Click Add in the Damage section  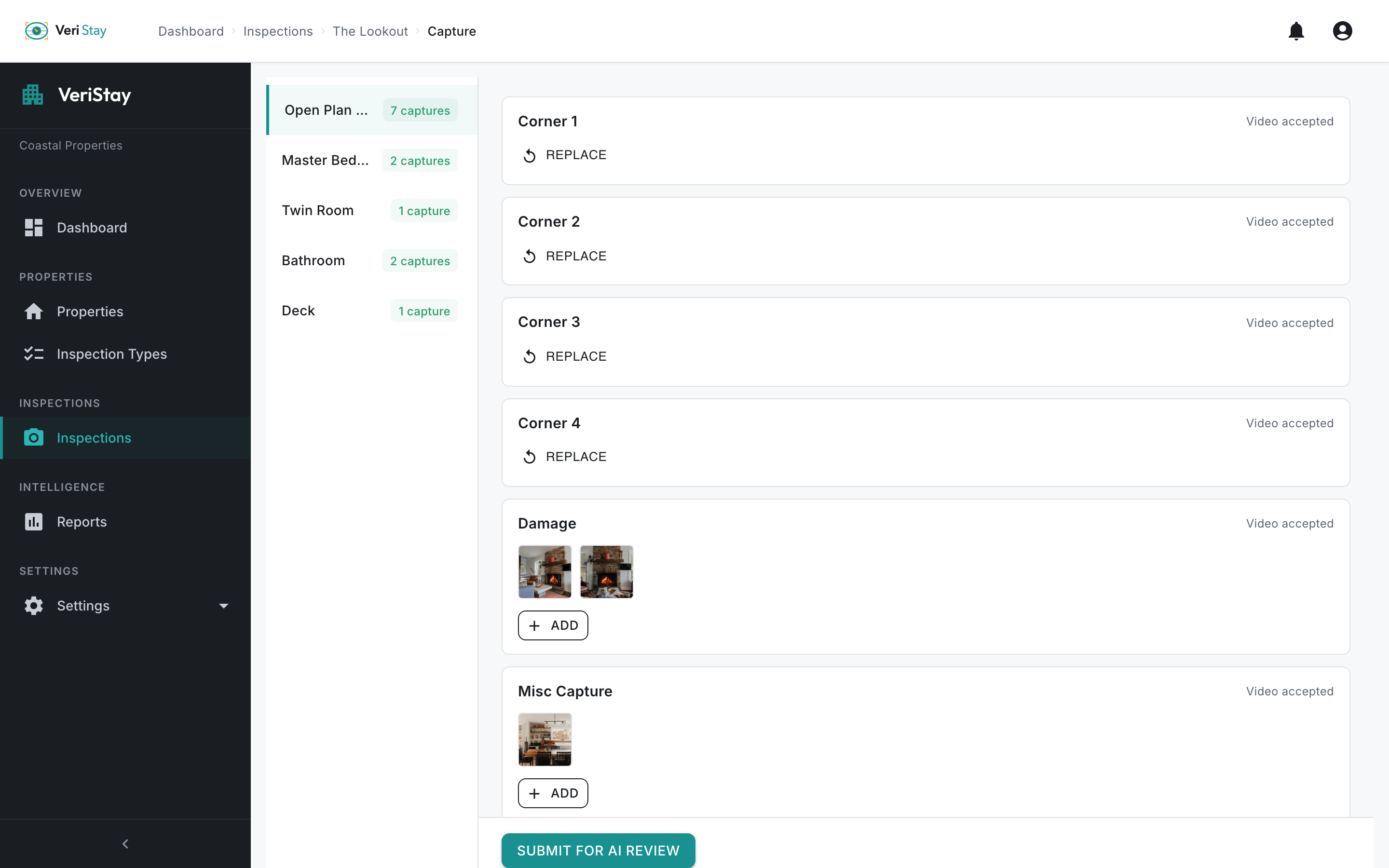click(552, 625)
